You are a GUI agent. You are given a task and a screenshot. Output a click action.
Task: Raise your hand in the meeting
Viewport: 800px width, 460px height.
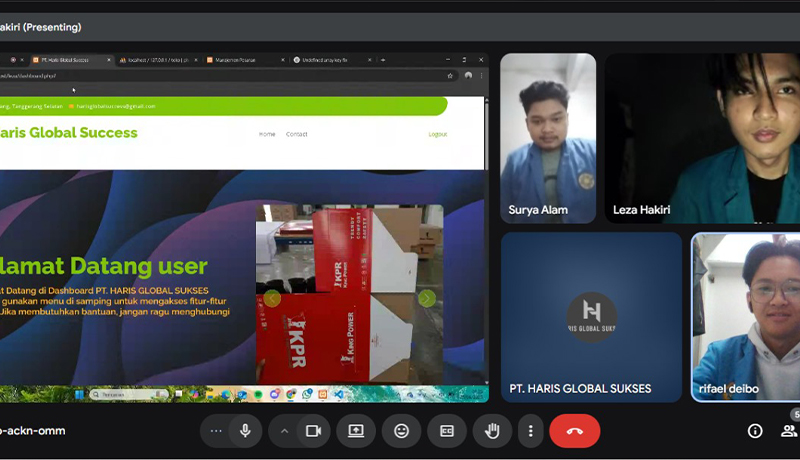tap(492, 431)
